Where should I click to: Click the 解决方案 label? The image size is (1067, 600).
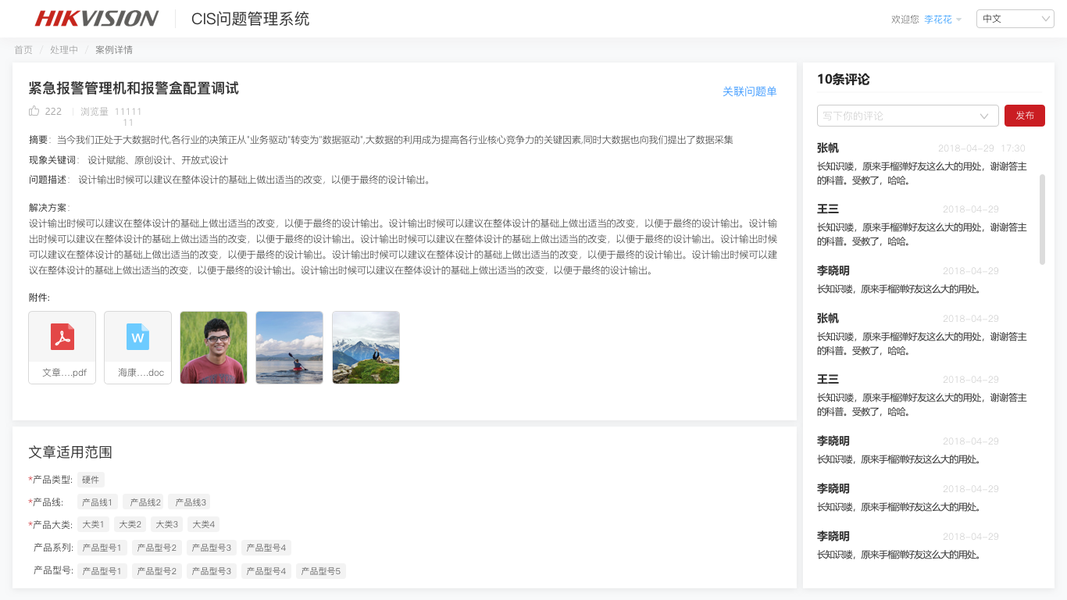49,207
